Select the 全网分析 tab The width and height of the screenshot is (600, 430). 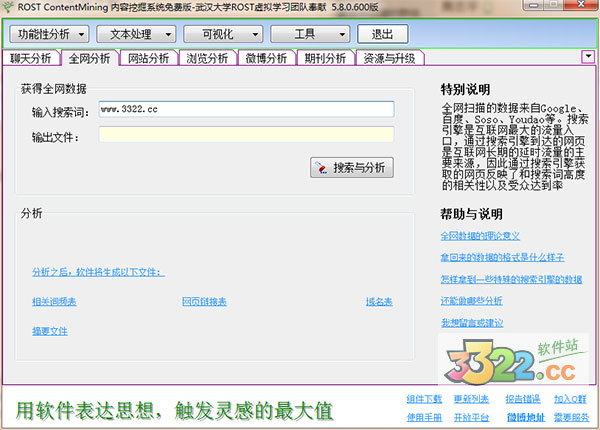tap(90, 58)
